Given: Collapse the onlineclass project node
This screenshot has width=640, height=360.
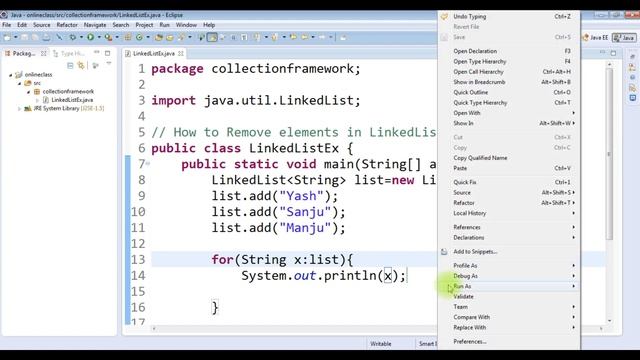Looking at the screenshot, I should point(11,75).
